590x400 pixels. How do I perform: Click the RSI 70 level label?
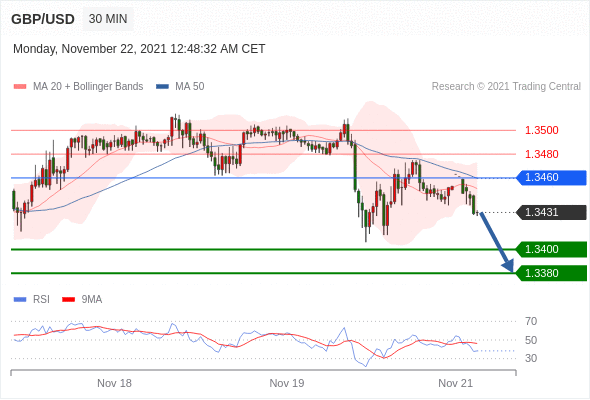point(531,321)
